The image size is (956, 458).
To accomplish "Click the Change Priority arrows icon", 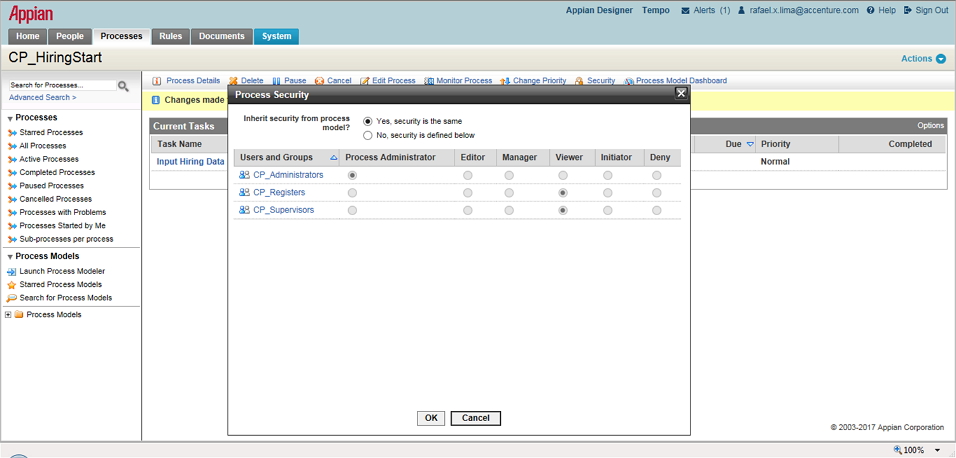I will 505,81.
